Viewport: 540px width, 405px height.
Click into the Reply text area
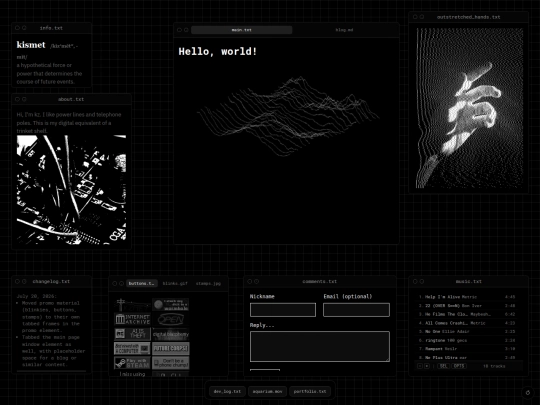[320, 346]
